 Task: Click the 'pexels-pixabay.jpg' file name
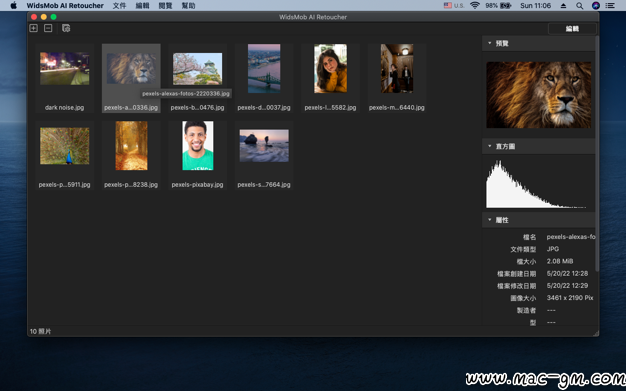point(197,185)
